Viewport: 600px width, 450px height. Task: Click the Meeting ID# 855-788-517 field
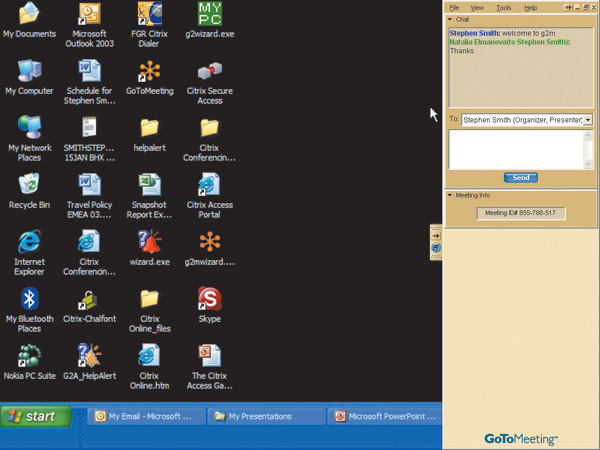(520, 213)
